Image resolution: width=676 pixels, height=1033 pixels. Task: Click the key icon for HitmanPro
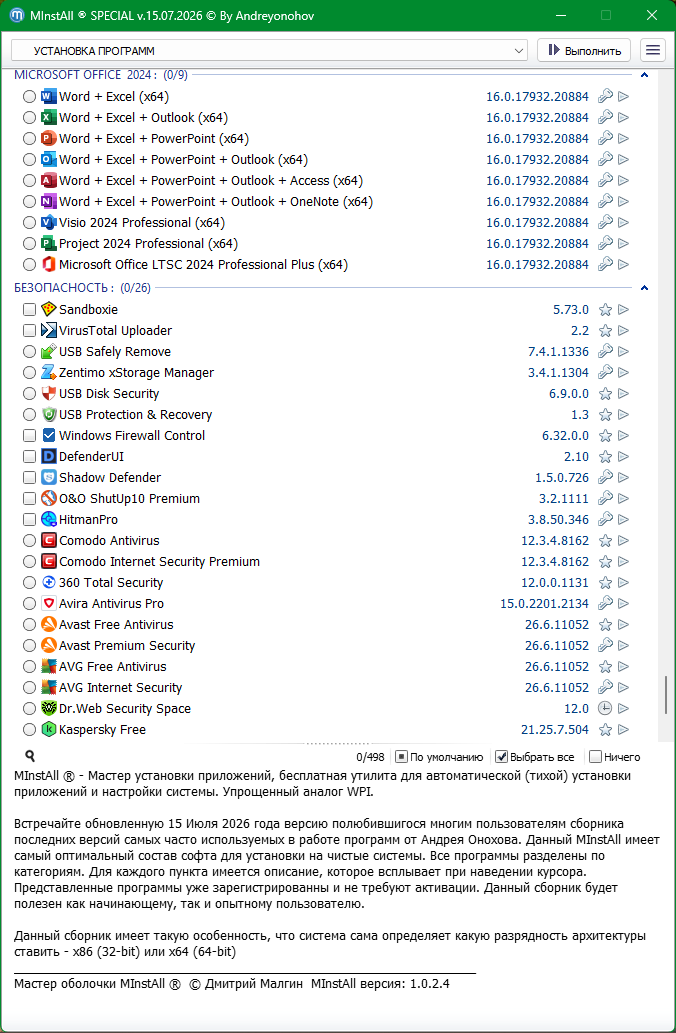coord(605,520)
